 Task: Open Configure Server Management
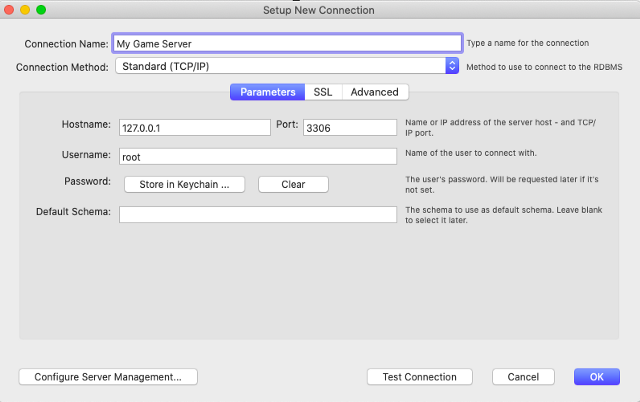coord(108,377)
